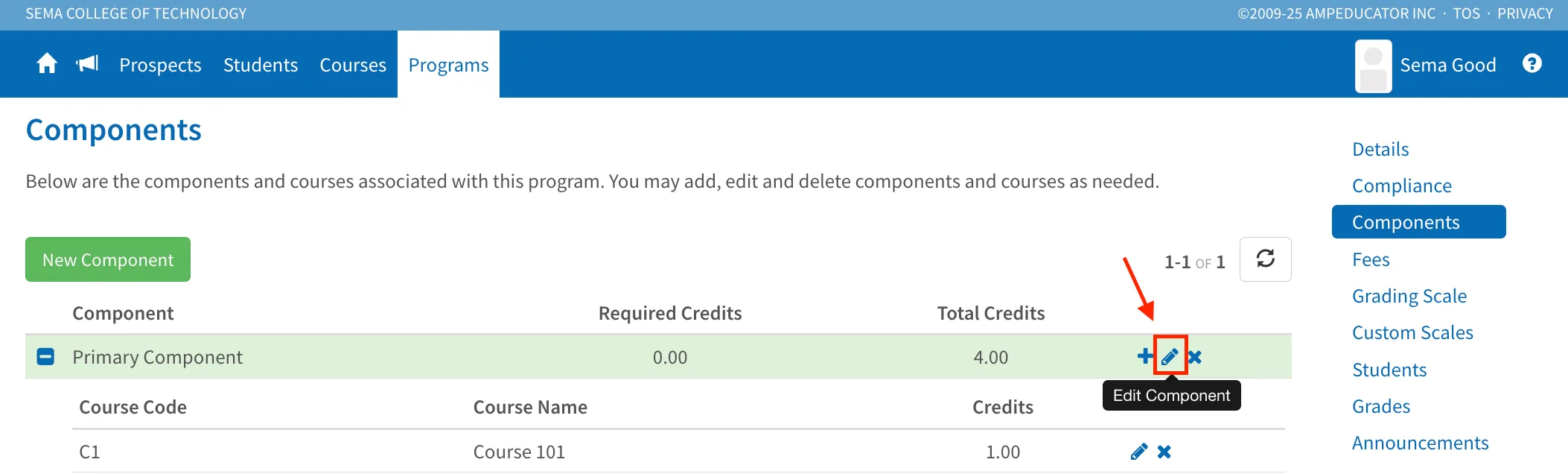This screenshot has width=1568, height=474.
Task: Open the announcements megaphone icon
Action: 88,63
